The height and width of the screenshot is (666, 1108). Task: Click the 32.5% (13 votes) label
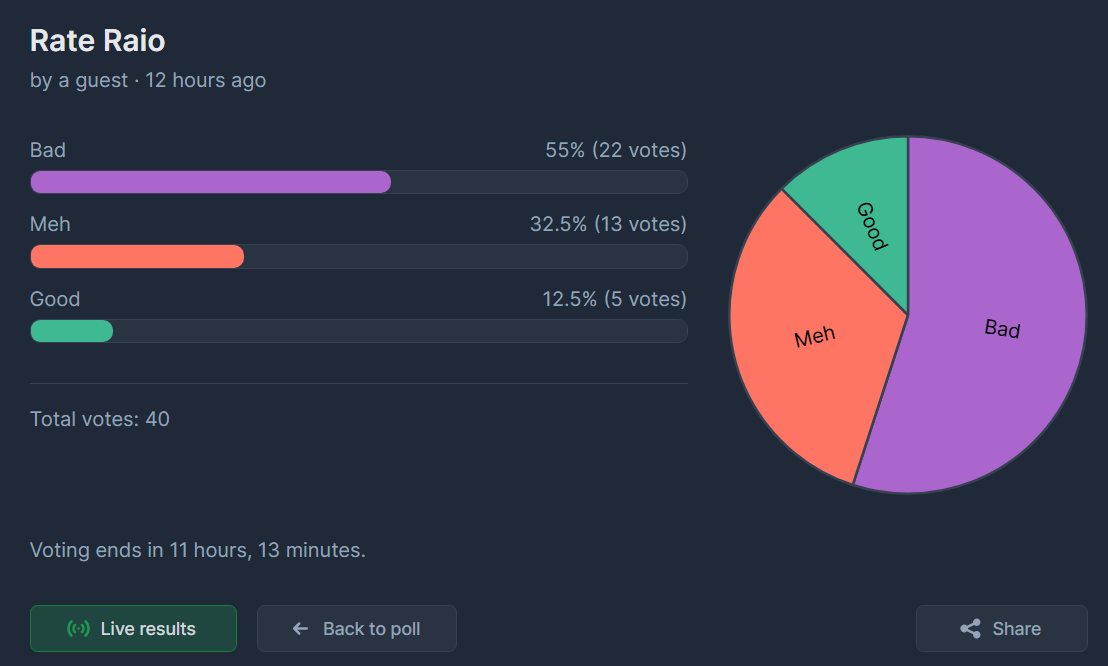pos(608,224)
